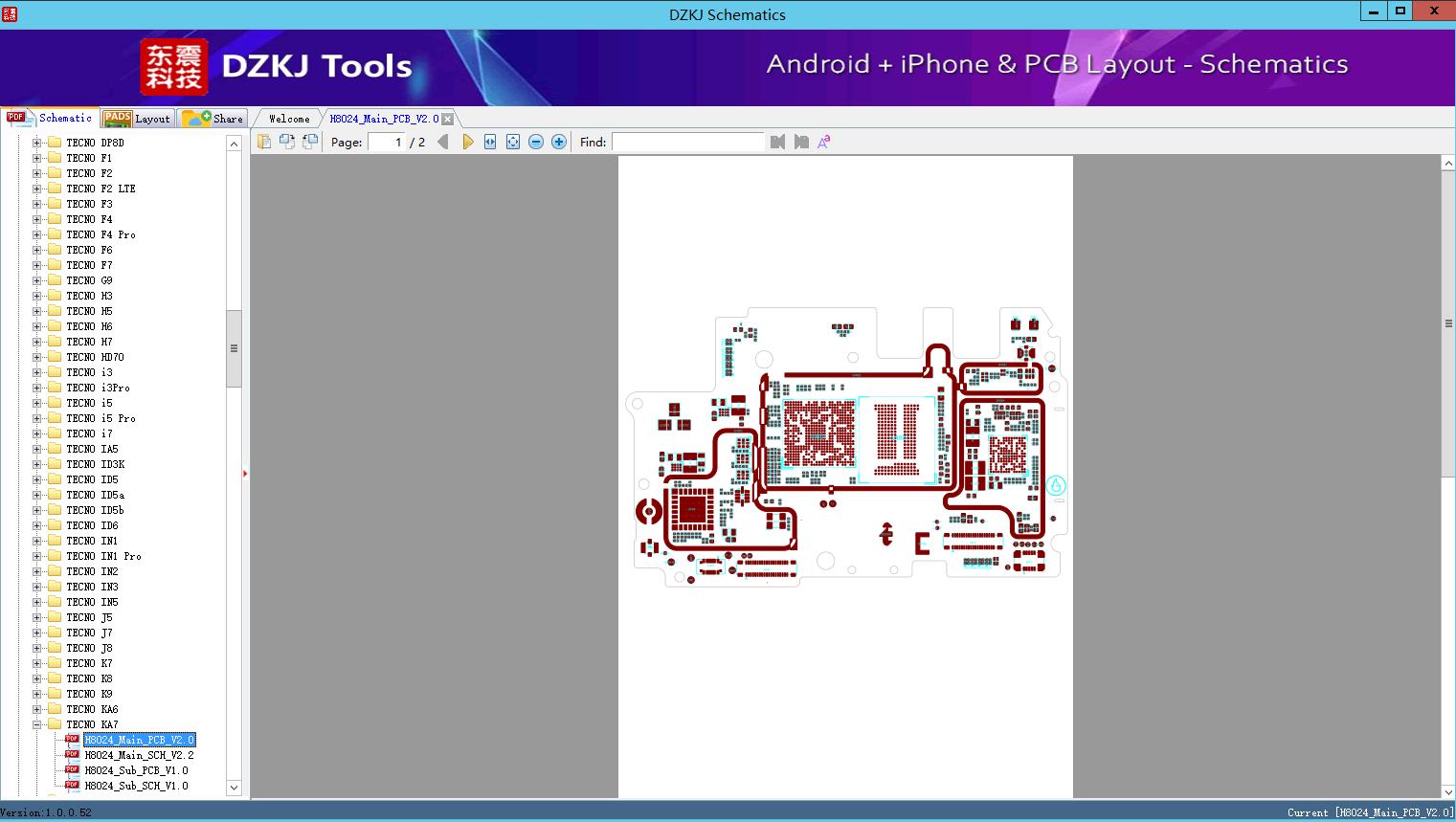
Task: Click the copy document icon in toolbar
Action: tap(264, 142)
